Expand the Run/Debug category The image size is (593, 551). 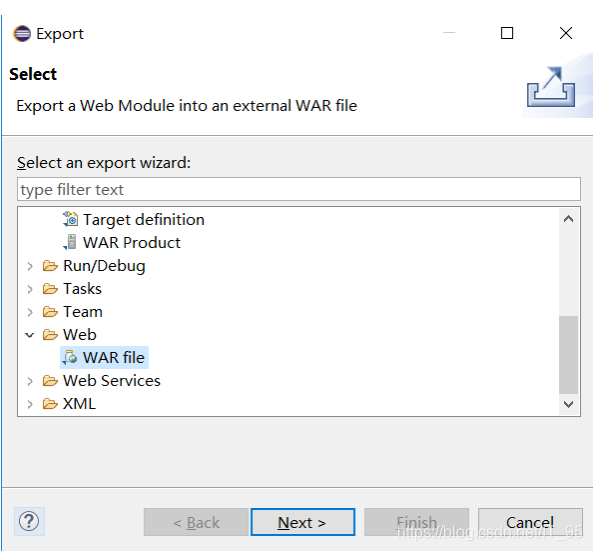point(30,266)
